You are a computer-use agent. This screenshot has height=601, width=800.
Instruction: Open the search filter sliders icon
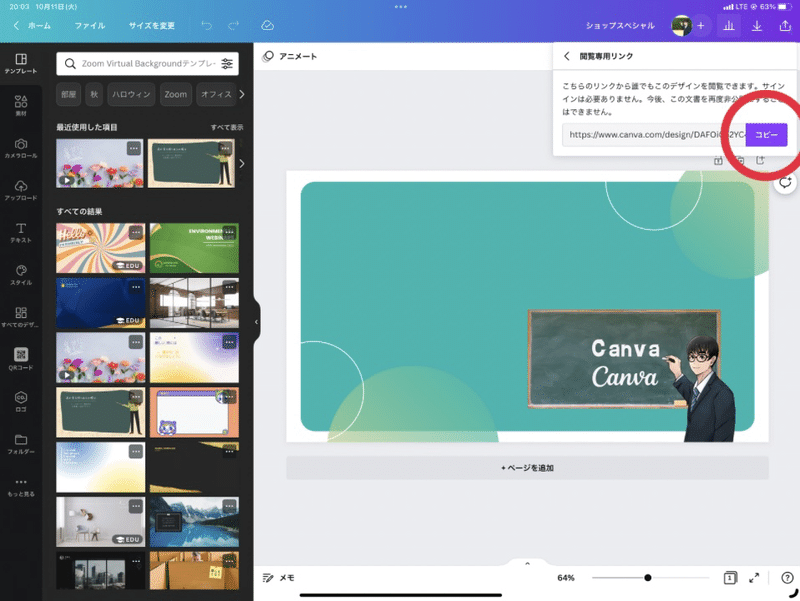(x=227, y=63)
